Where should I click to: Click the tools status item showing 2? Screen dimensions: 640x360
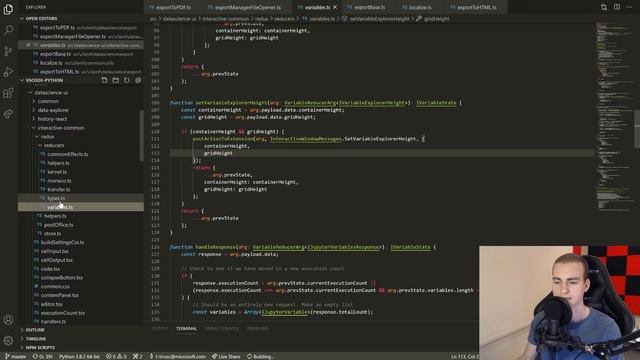138,356
